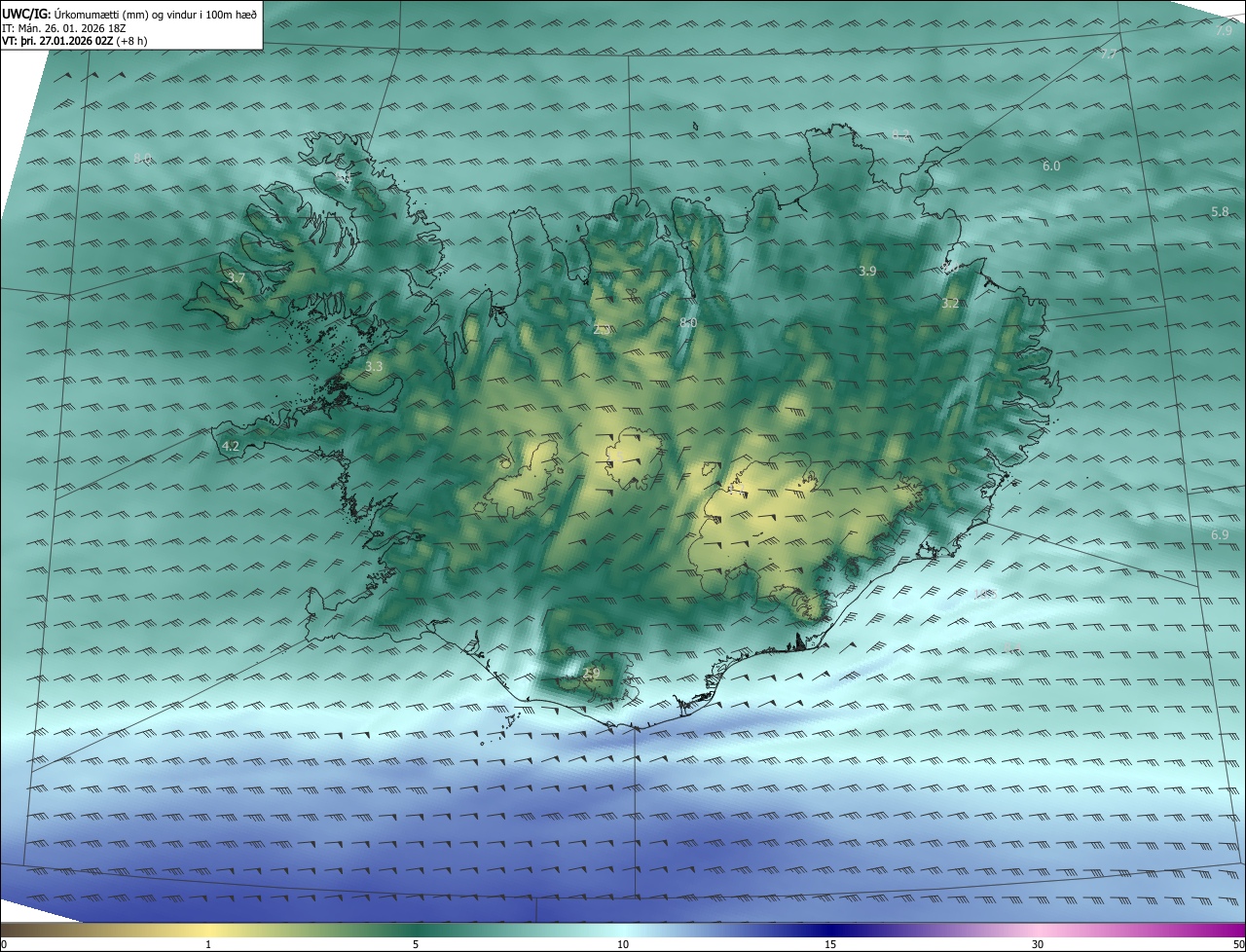
Task: Click the 8.0 label over the northwest sea
Action: pos(142,159)
